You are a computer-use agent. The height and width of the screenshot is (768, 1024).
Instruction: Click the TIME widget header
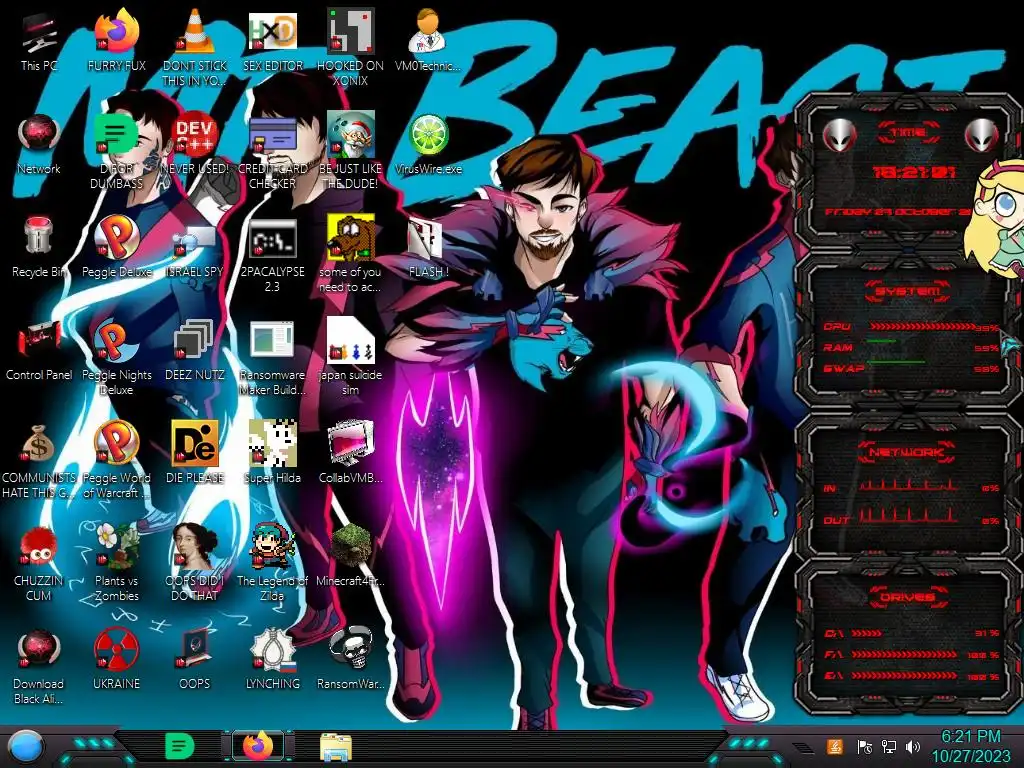tap(908, 132)
